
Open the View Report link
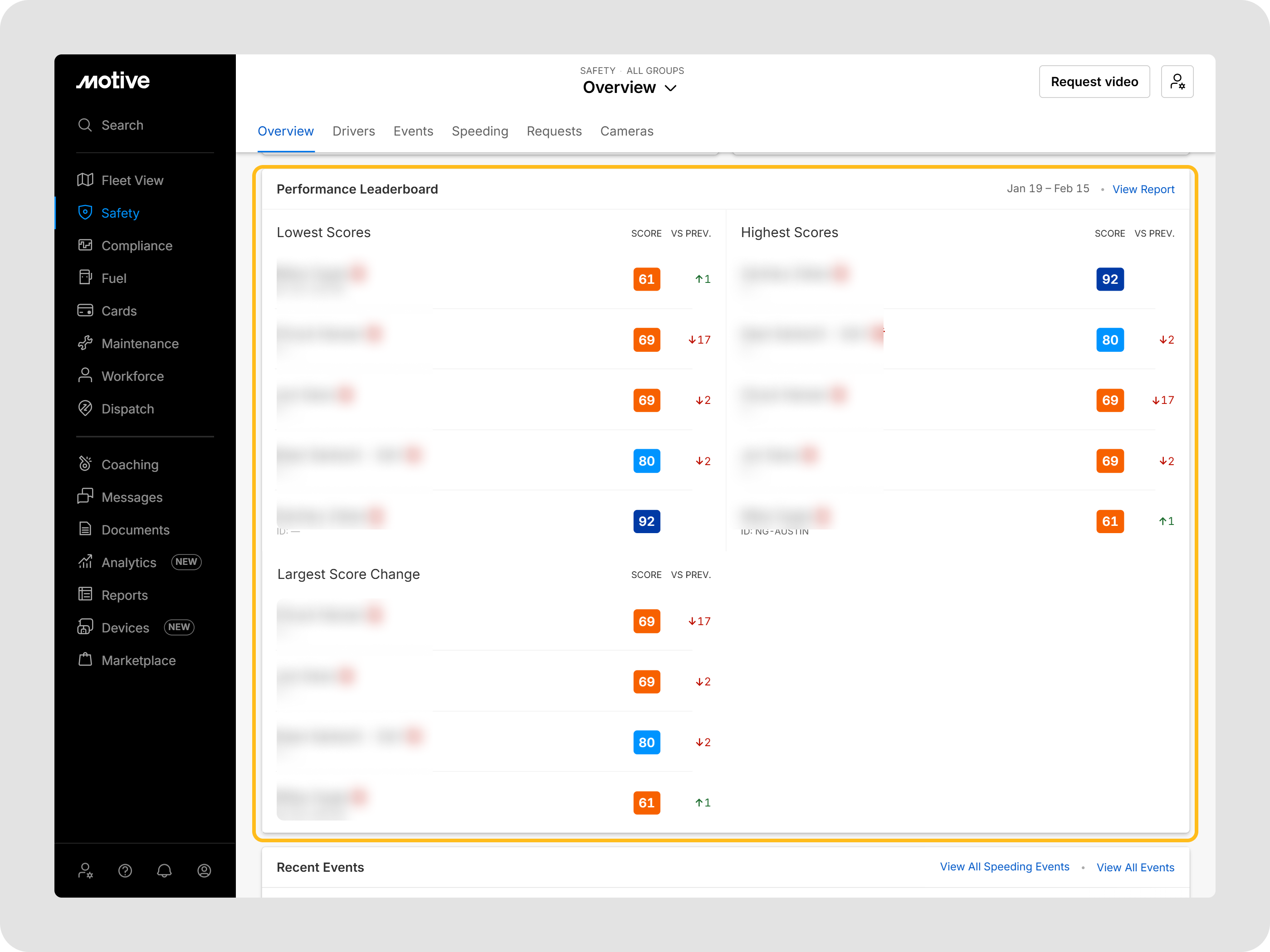[1143, 189]
